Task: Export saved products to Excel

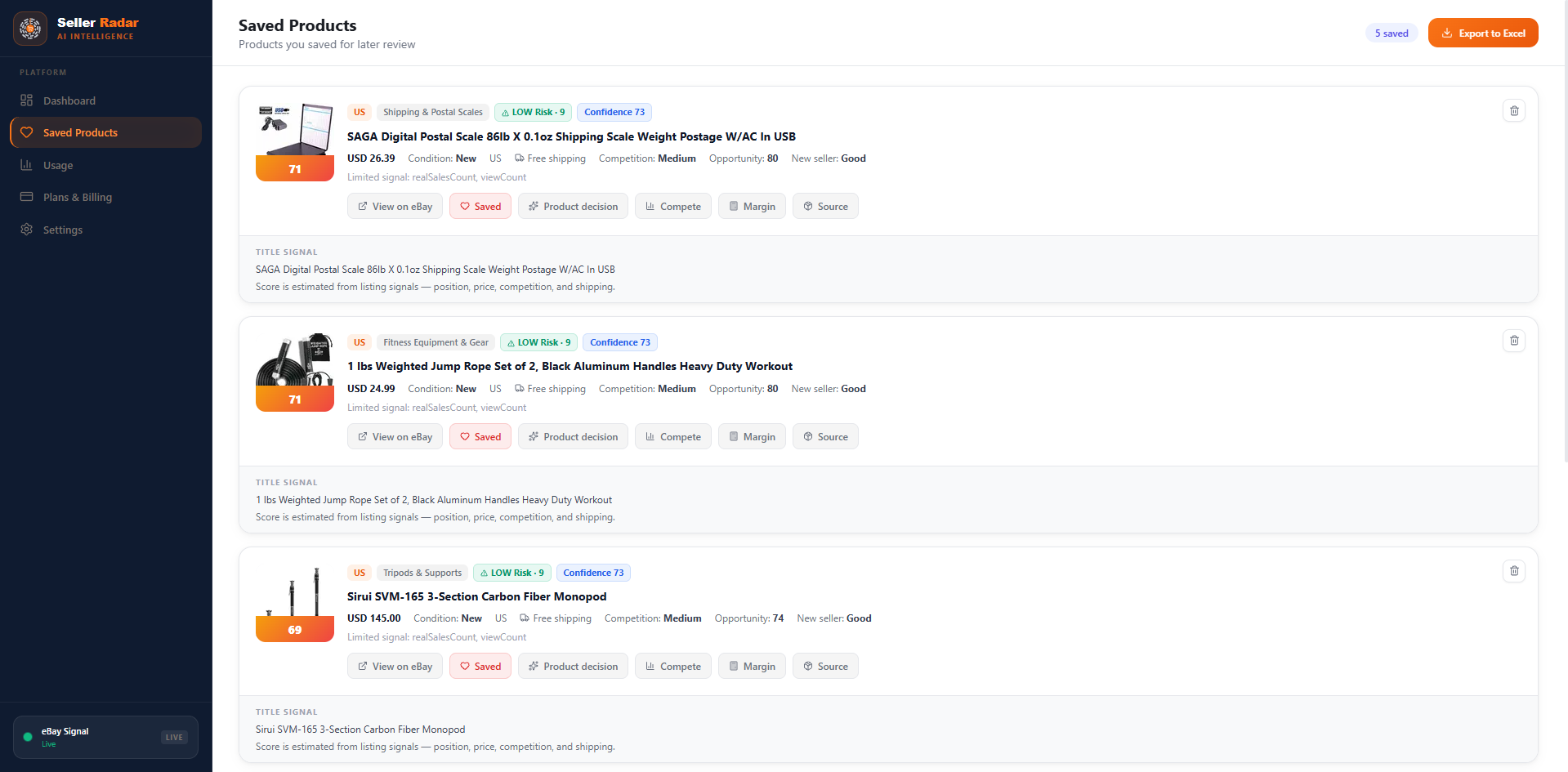Action: (x=1483, y=33)
